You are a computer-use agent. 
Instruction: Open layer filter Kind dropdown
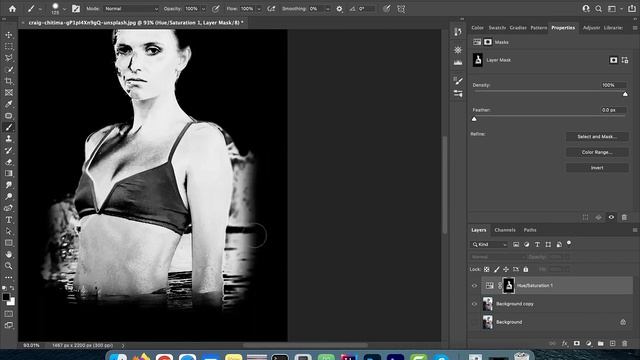[x=489, y=244]
